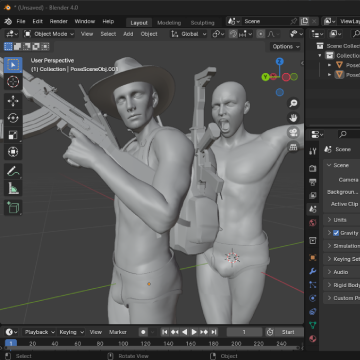The height and width of the screenshot is (360, 360).
Task: Set selection mode to intersect
Action: click(45, 46)
